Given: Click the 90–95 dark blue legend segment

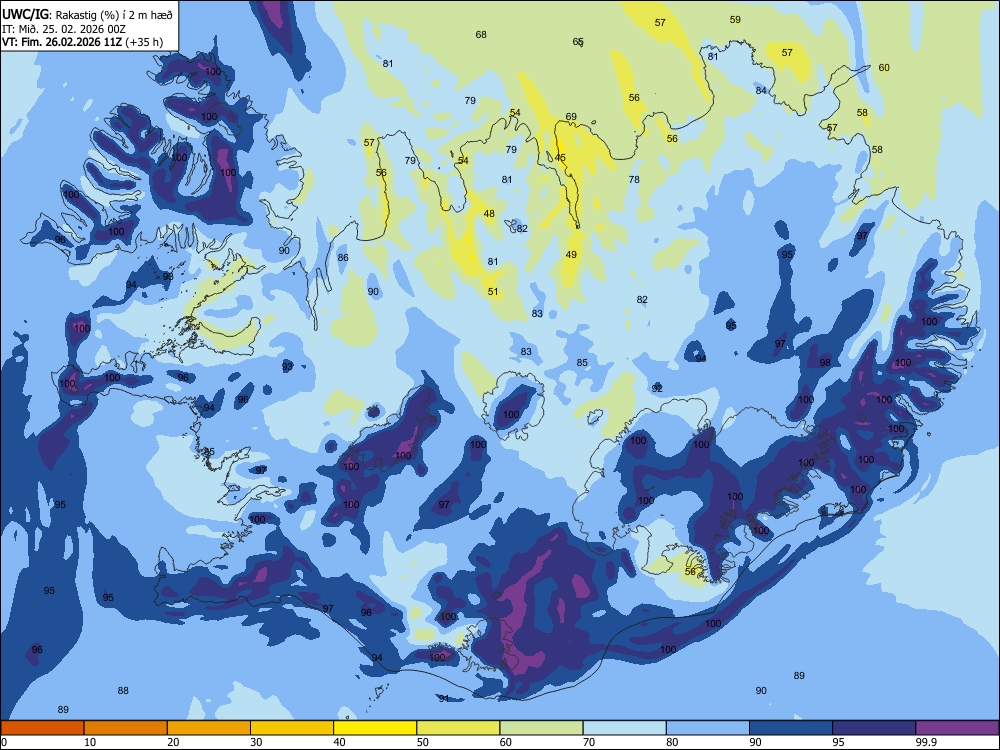Looking at the screenshot, I should point(791,728).
